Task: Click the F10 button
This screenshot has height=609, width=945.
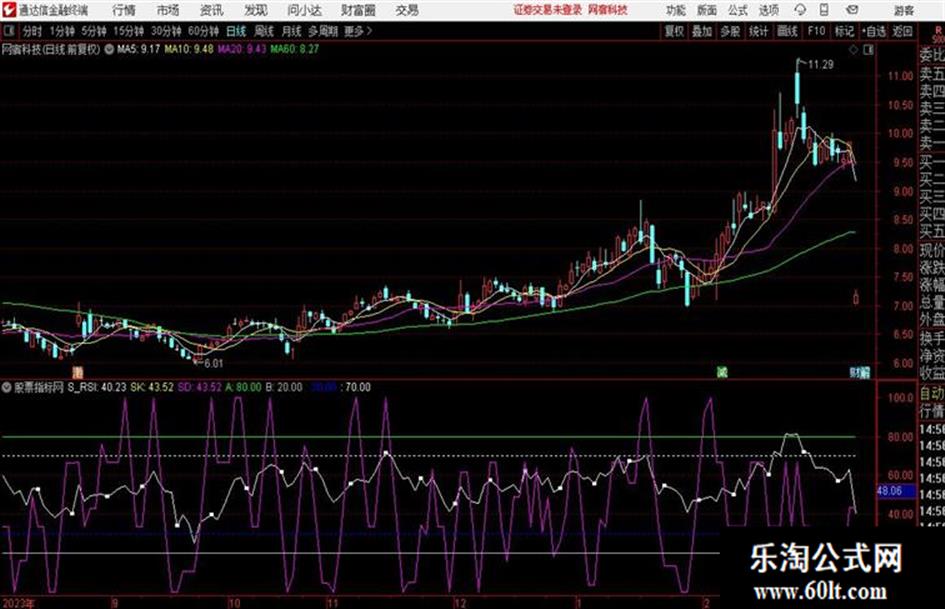Action: coord(816,31)
